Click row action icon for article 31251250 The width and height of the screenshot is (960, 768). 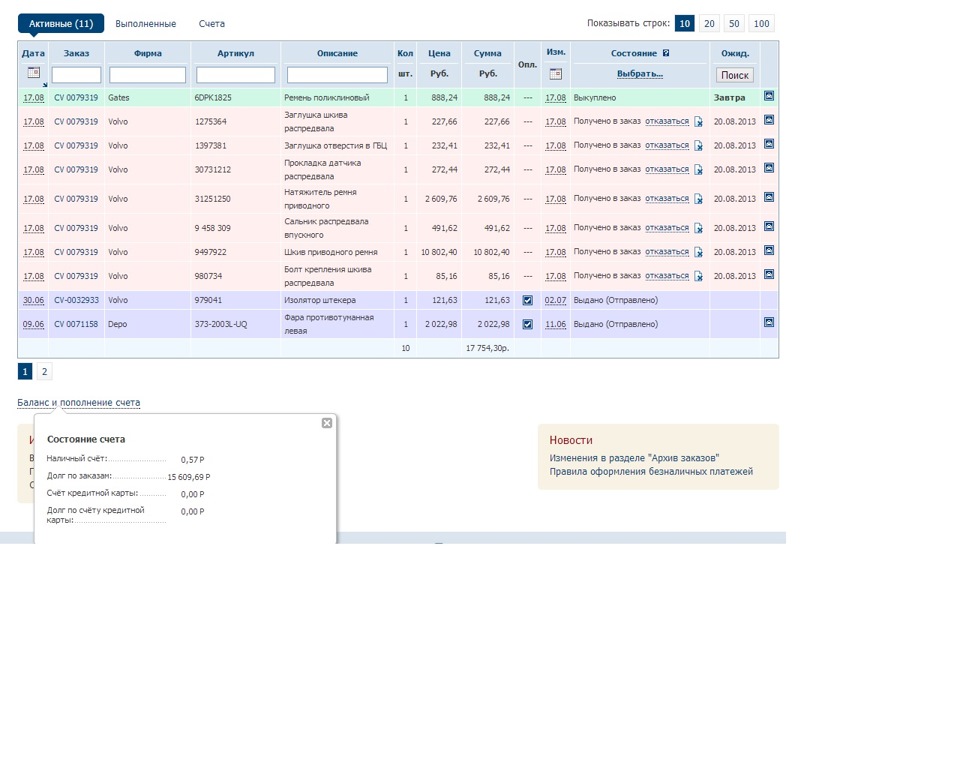(x=769, y=197)
